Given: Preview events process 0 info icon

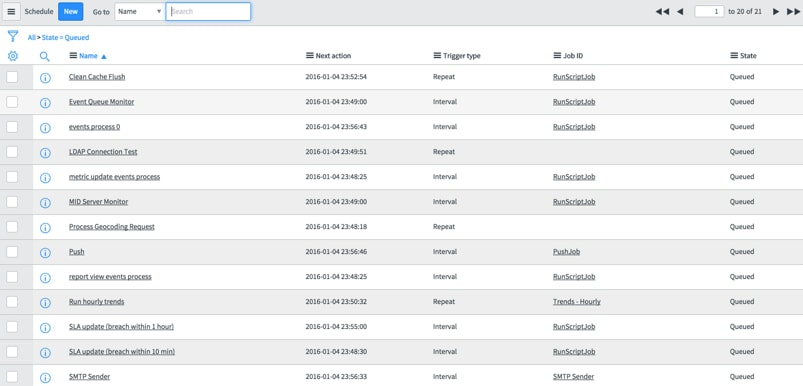Looking at the screenshot, I should coord(45,128).
